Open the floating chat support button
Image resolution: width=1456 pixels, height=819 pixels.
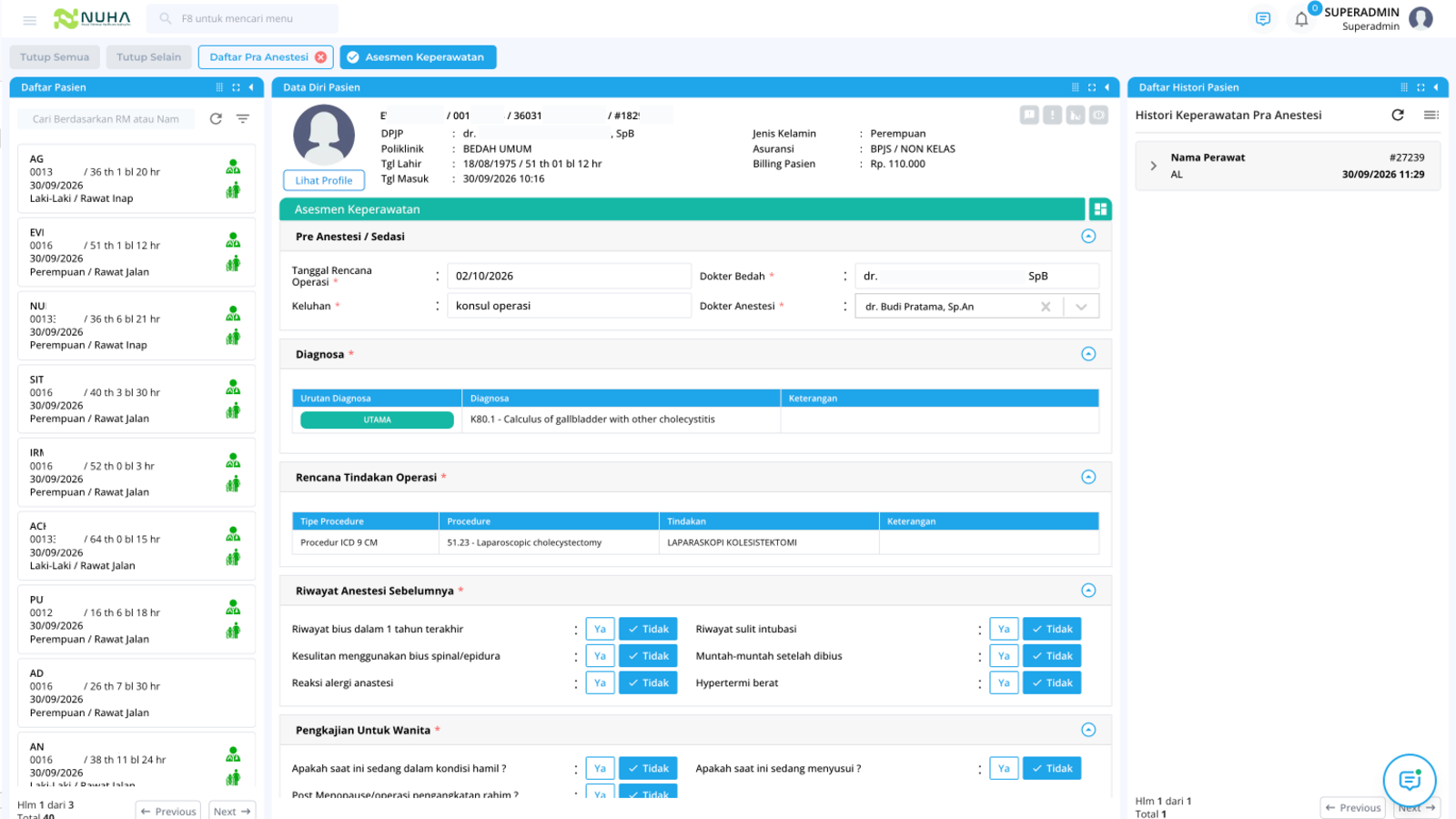point(1410,780)
